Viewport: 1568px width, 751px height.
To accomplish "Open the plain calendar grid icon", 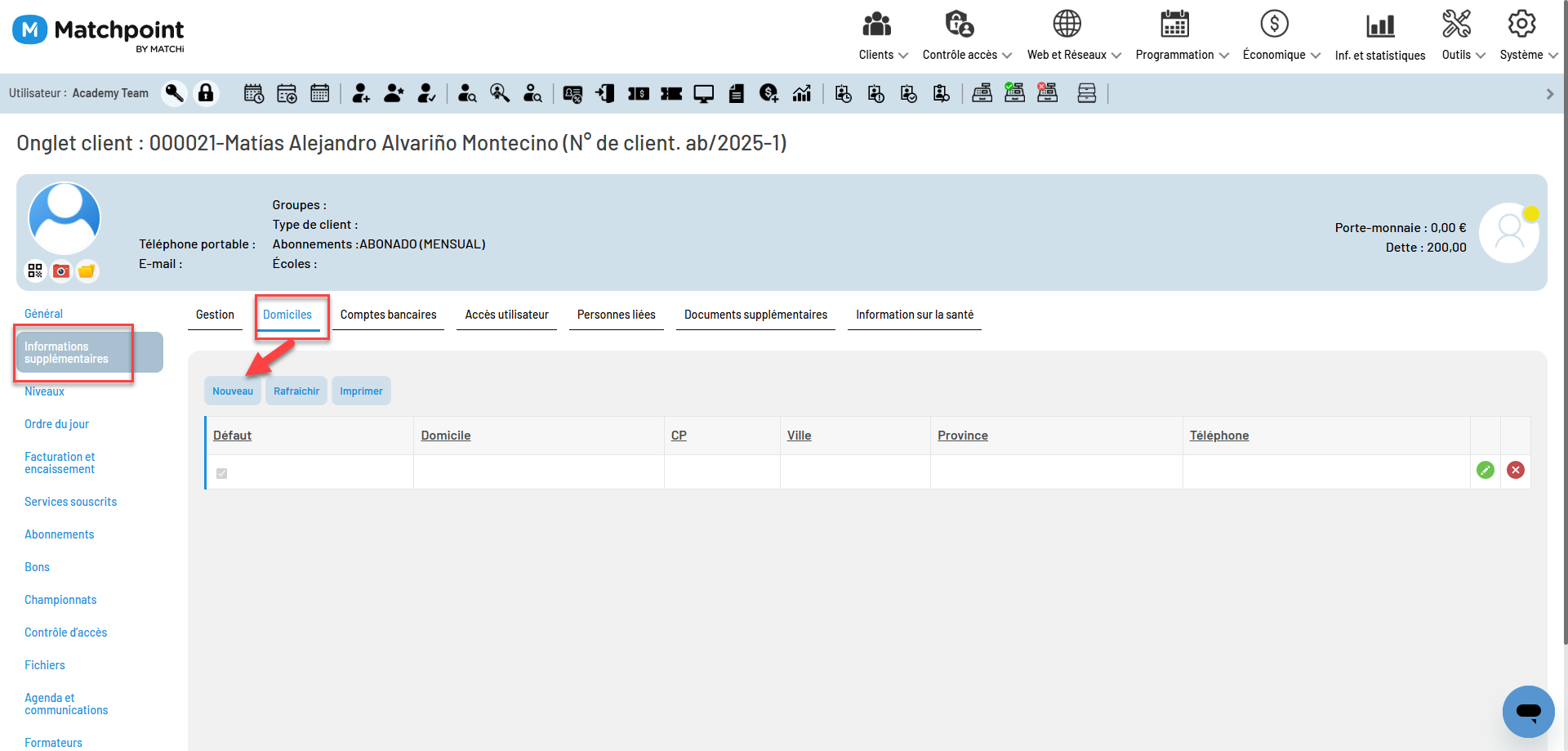I will click(319, 93).
